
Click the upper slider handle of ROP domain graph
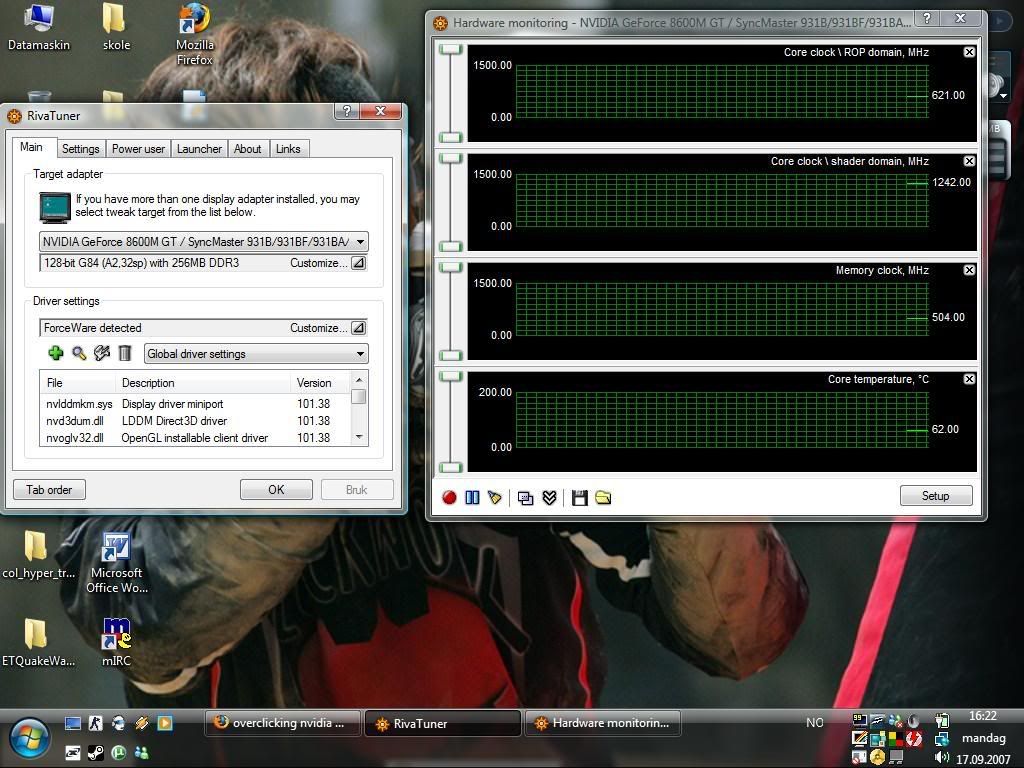tap(451, 50)
